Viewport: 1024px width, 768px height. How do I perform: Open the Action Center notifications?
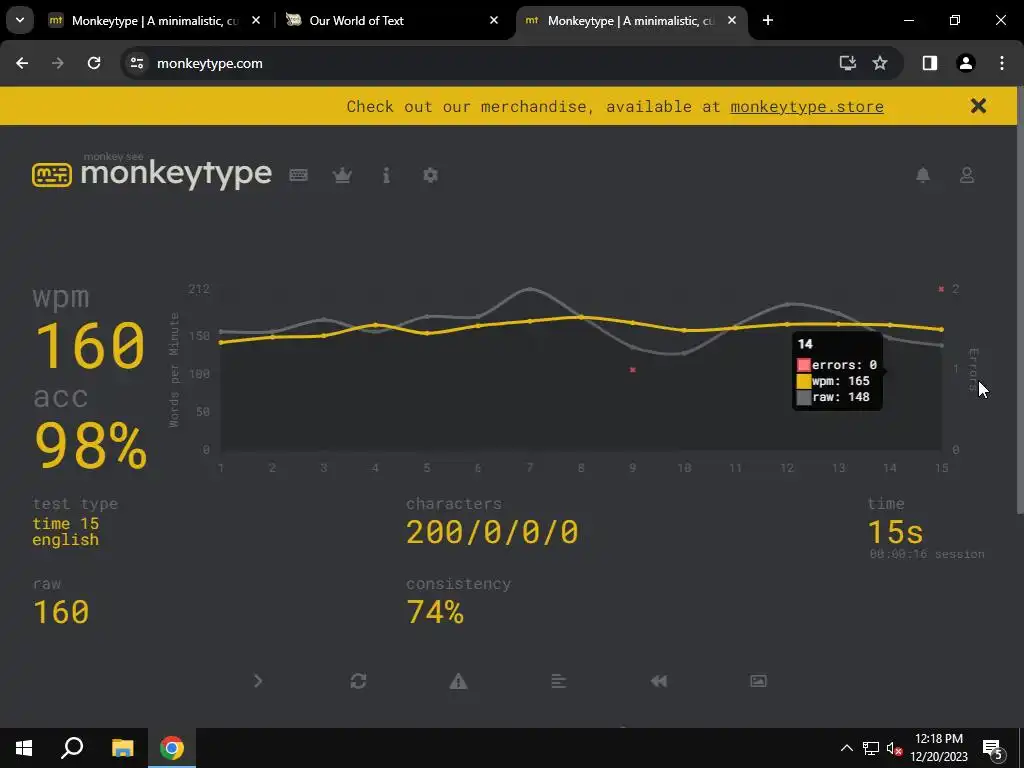[993, 748]
